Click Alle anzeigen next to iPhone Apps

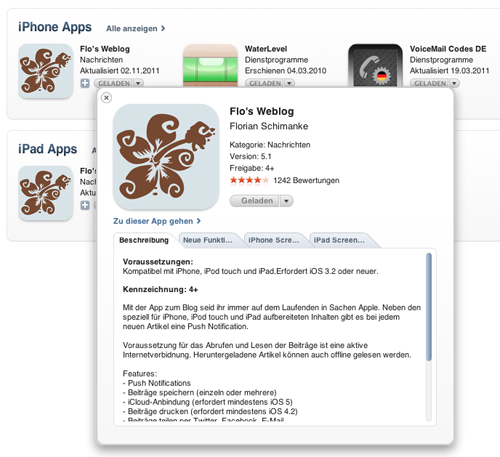[x=136, y=29]
